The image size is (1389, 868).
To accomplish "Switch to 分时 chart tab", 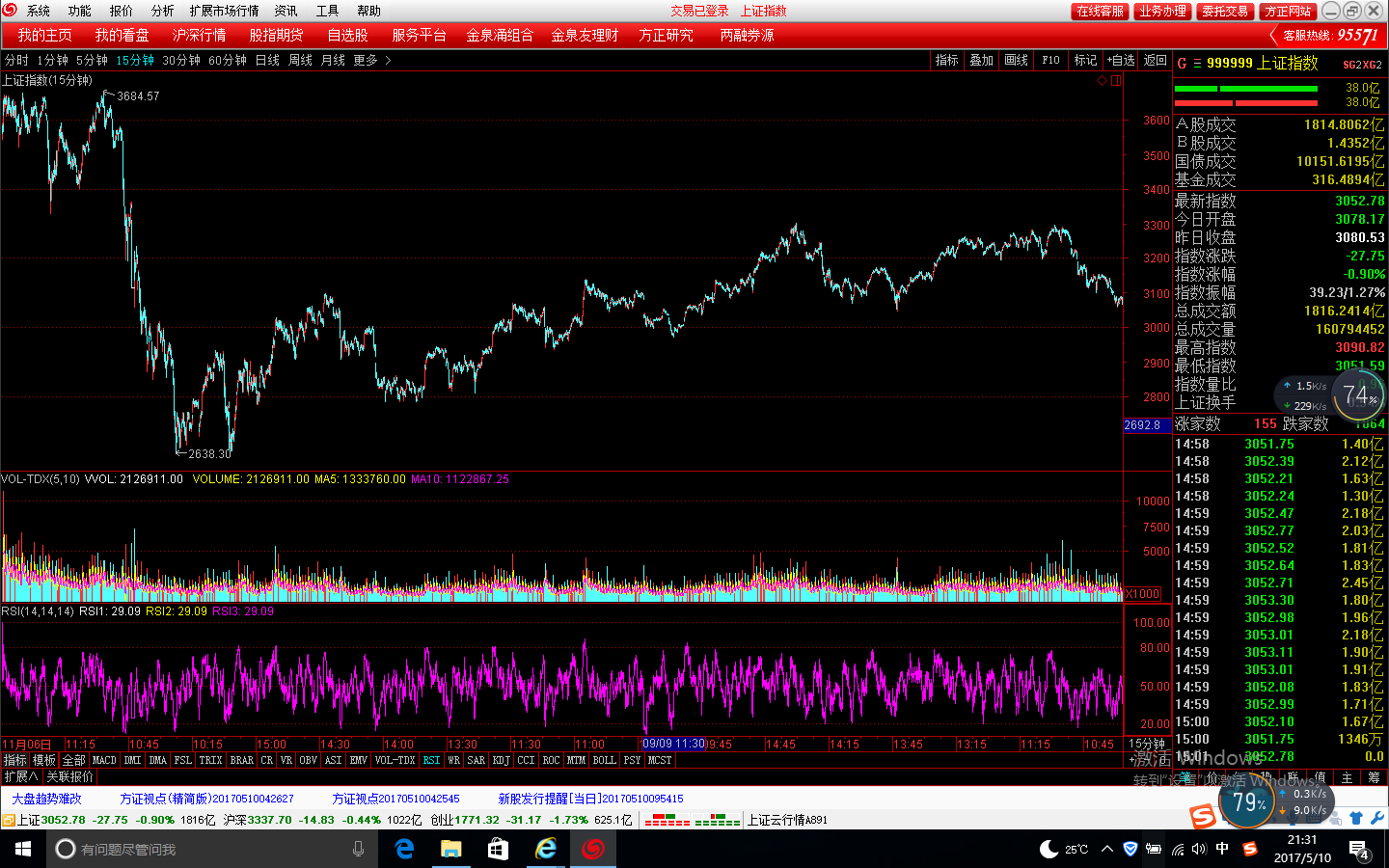I will pos(16,60).
